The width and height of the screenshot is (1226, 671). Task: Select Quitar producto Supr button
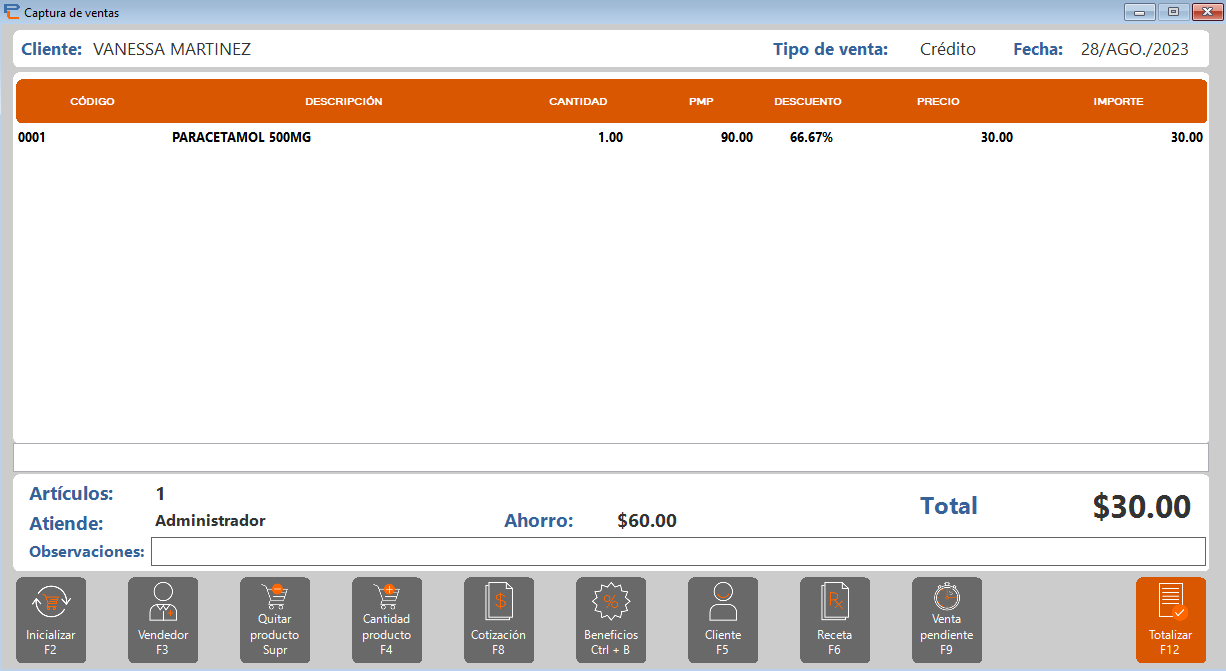[275, 620]
